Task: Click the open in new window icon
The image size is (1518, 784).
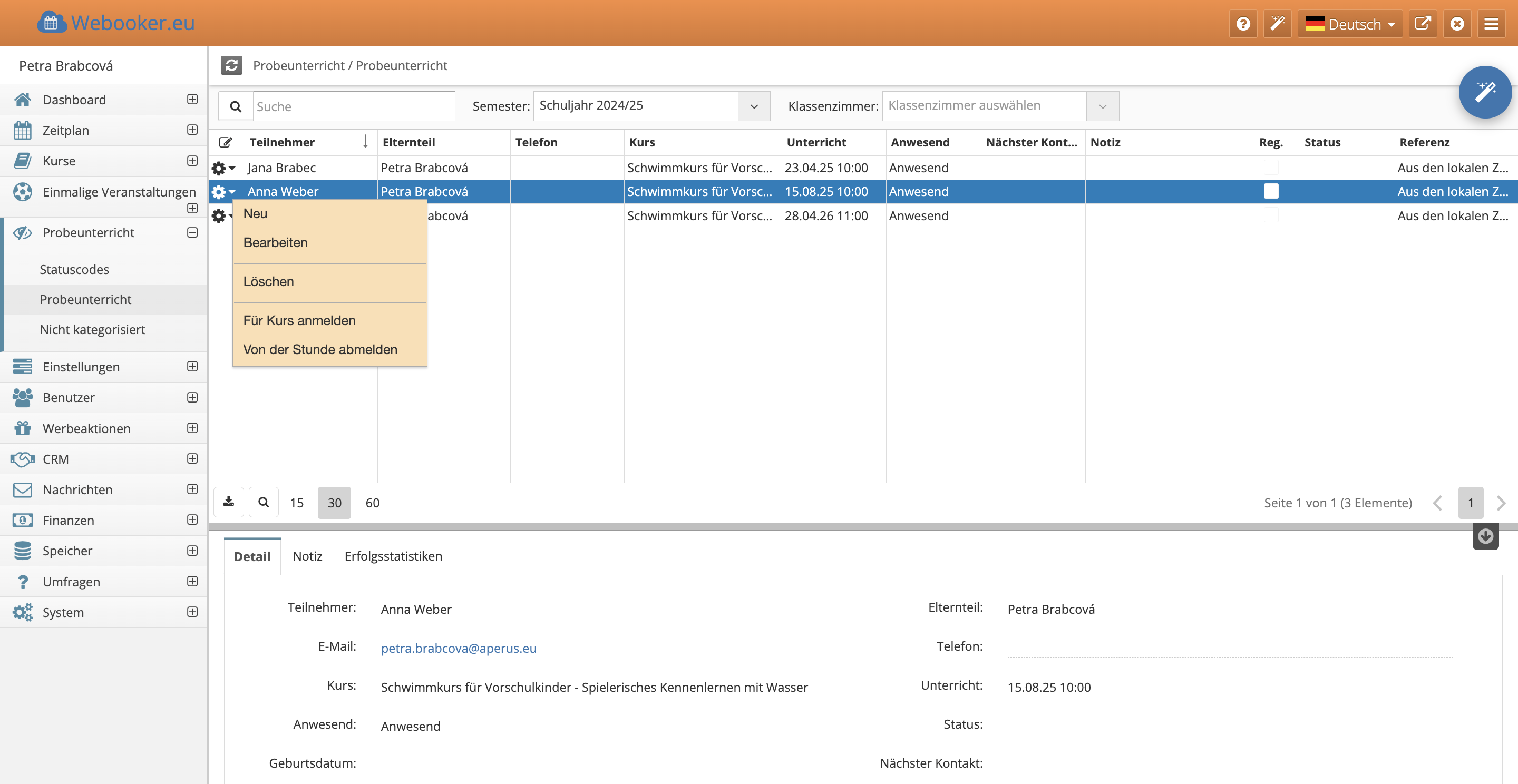Action: pos(1423,24)
